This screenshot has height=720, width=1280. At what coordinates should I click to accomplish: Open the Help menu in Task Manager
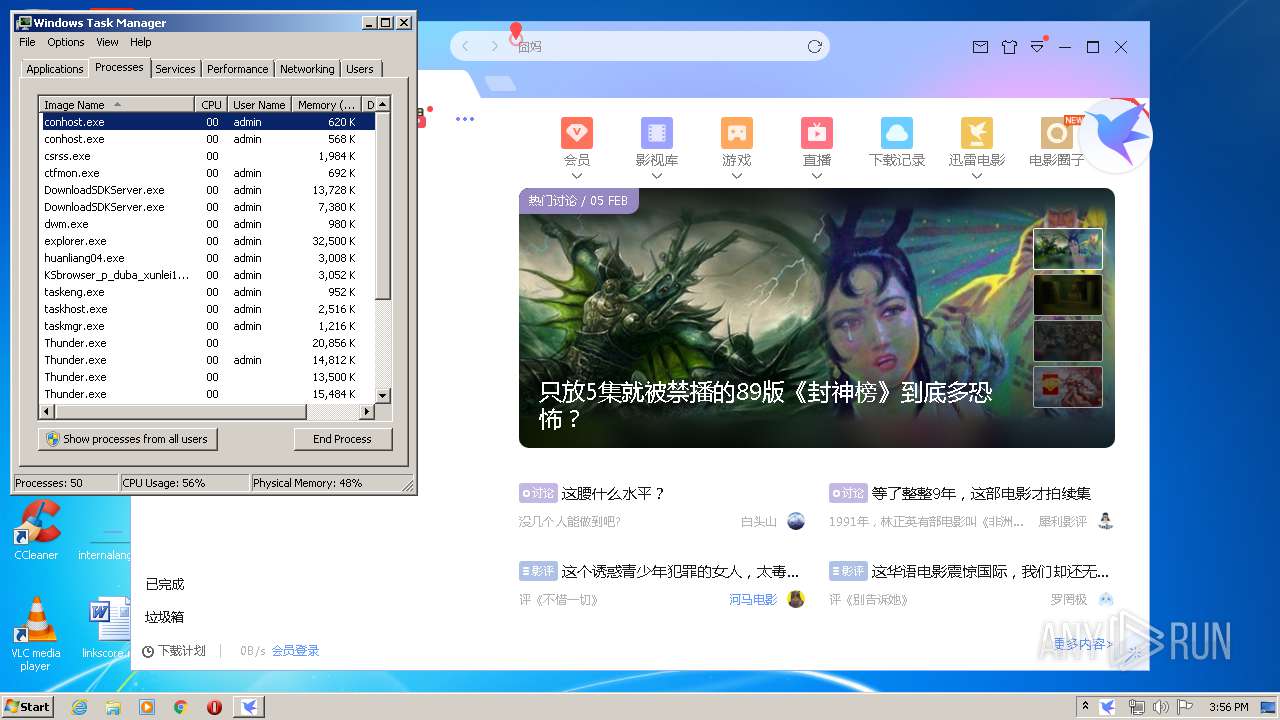tap(141, 42)
